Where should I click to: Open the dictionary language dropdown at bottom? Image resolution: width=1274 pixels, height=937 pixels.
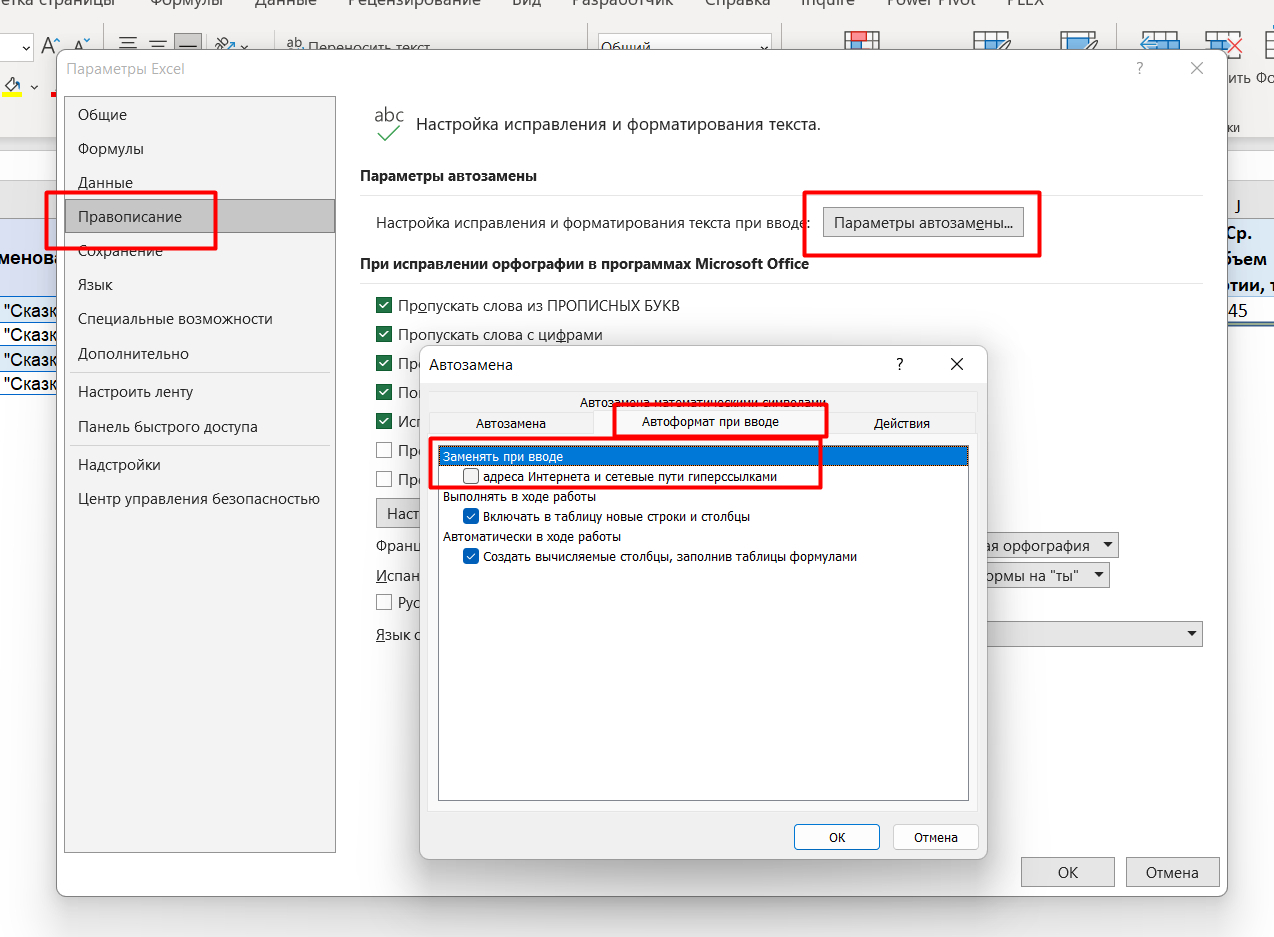tap(1191, 634)
